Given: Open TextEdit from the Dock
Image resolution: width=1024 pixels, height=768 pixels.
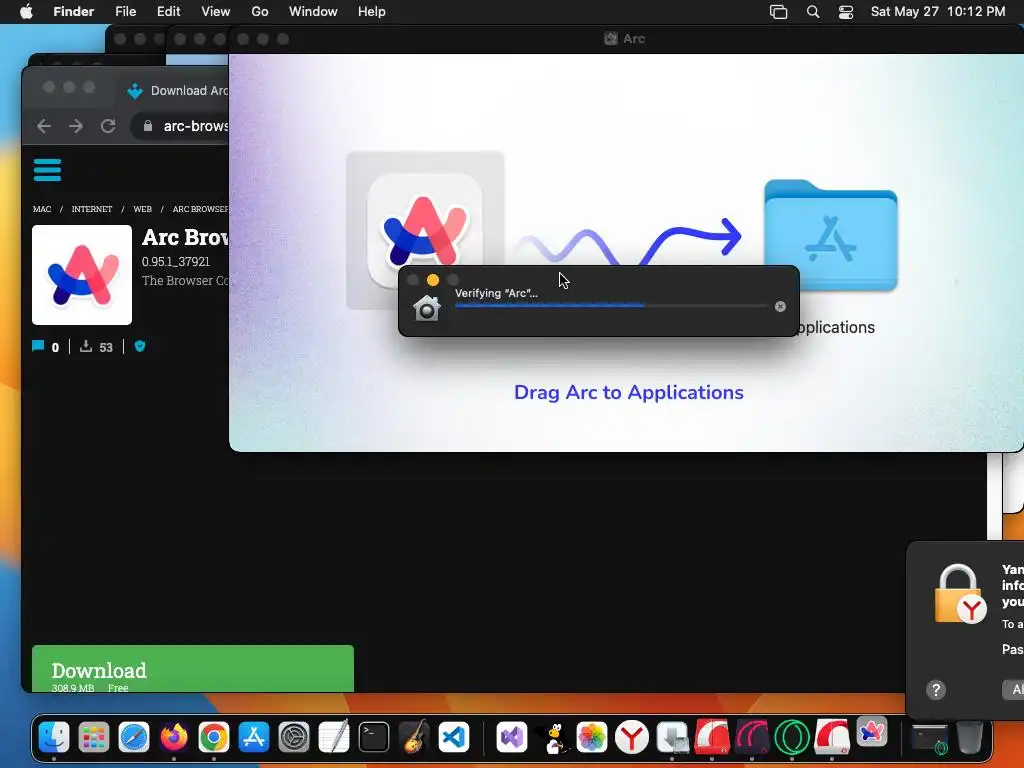Looking at the screenshot, I should point(334,737).
